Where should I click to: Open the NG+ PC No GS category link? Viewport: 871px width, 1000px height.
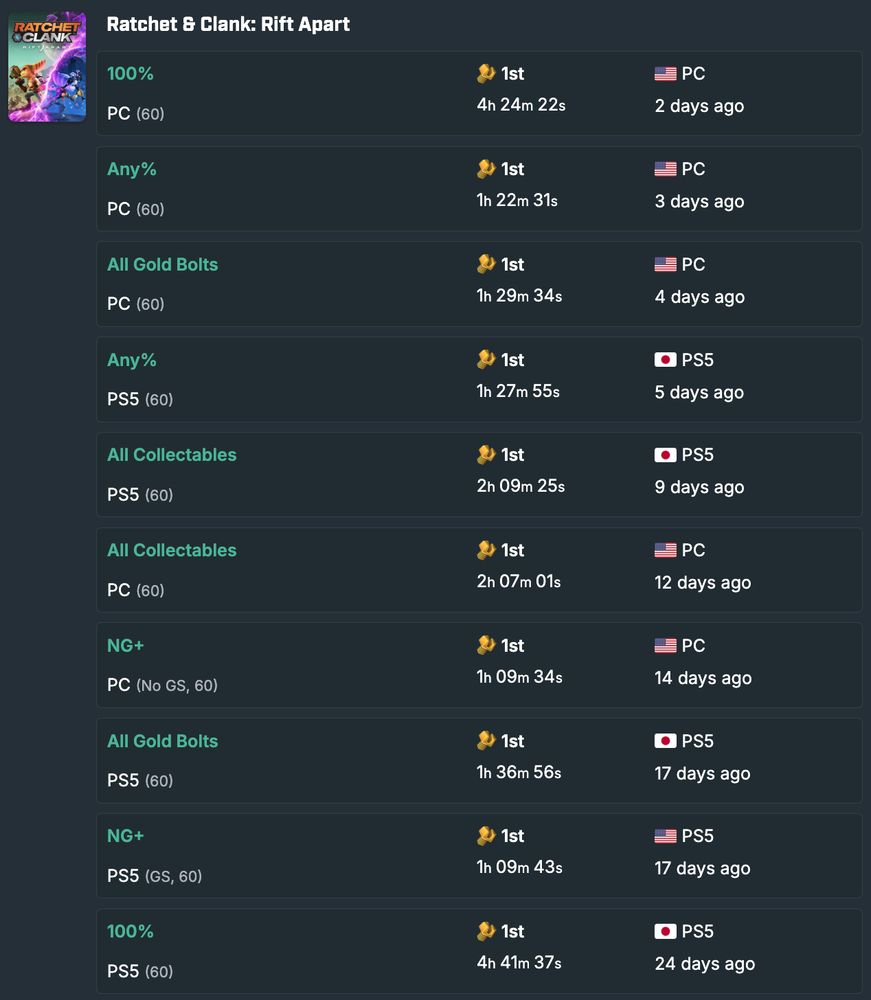125,645
